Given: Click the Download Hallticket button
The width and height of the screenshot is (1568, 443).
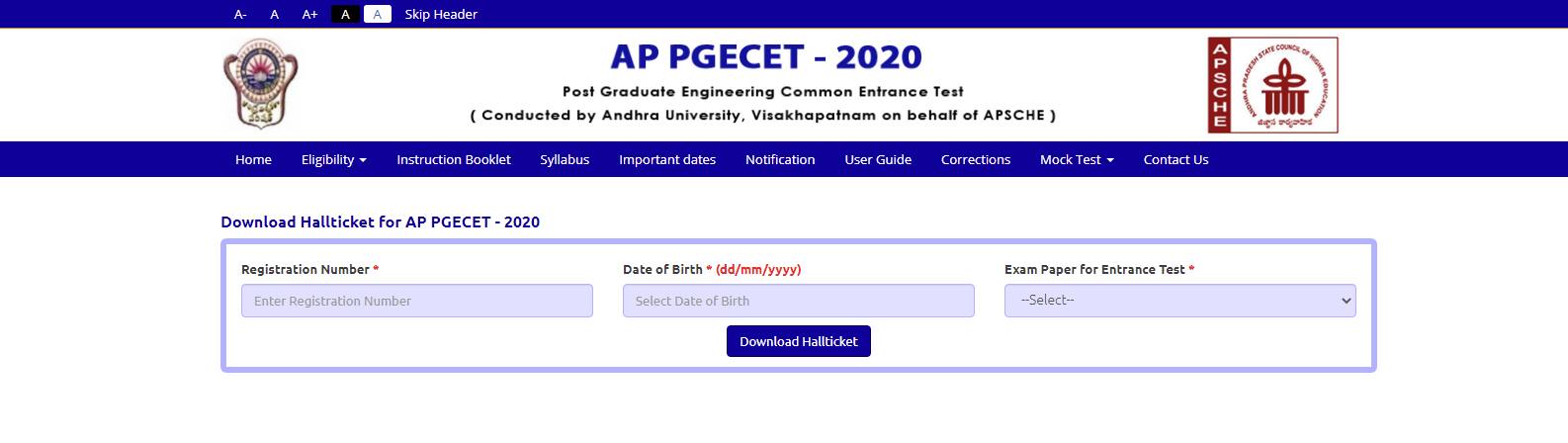Looking at the screenshot, I should (x=799, y=341).
